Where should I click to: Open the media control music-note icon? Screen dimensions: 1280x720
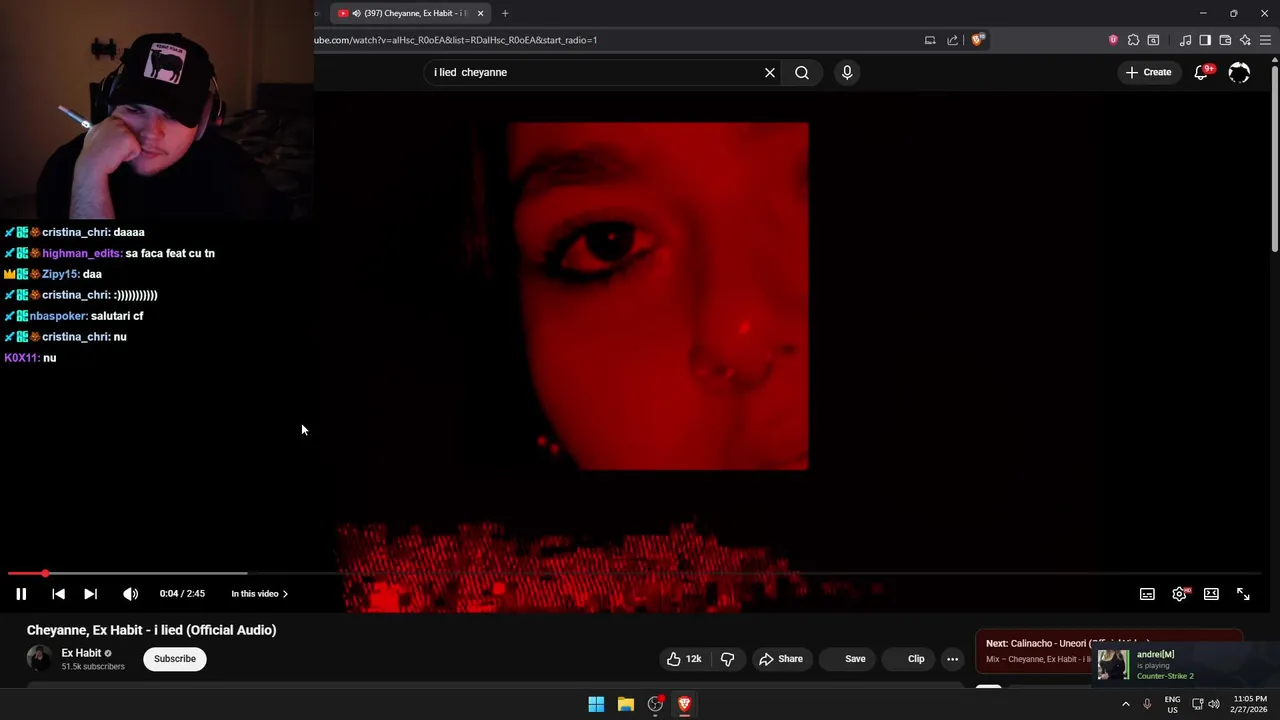pos(1186,40)
